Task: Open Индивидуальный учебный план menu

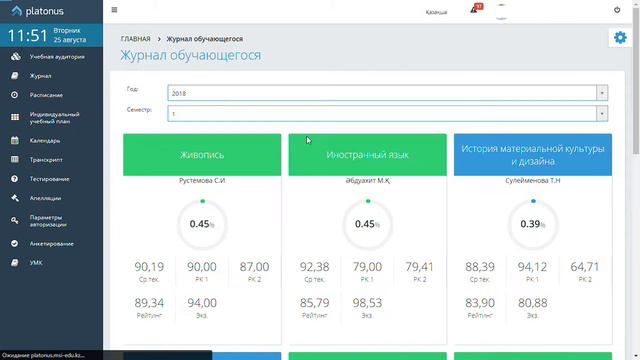Action: click(55, 118)
